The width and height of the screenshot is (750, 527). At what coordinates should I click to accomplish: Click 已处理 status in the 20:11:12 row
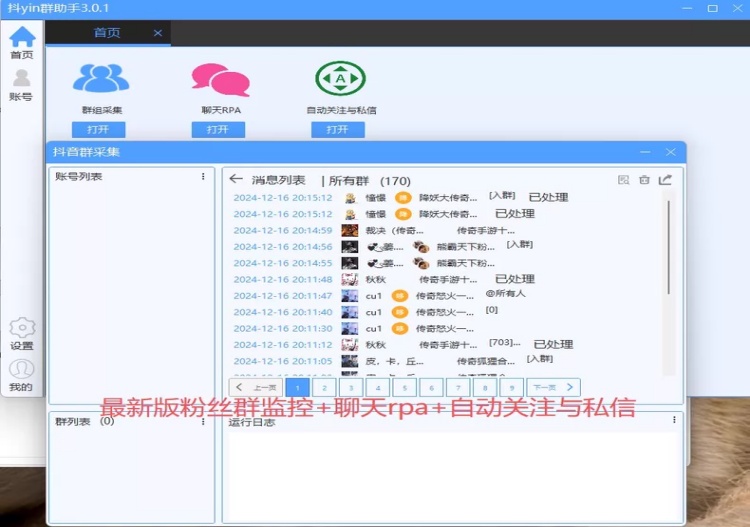[553, 344]
